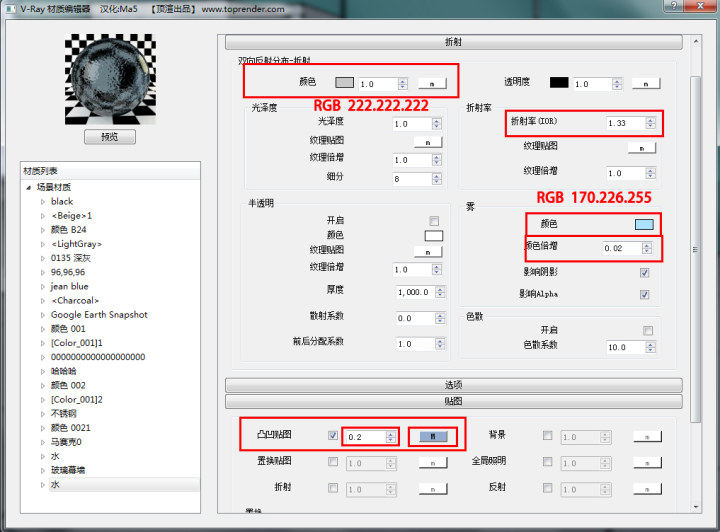Select the 不锈钢 material
Viewport: 720px width, 532px height.
click(x=63, y=414)
